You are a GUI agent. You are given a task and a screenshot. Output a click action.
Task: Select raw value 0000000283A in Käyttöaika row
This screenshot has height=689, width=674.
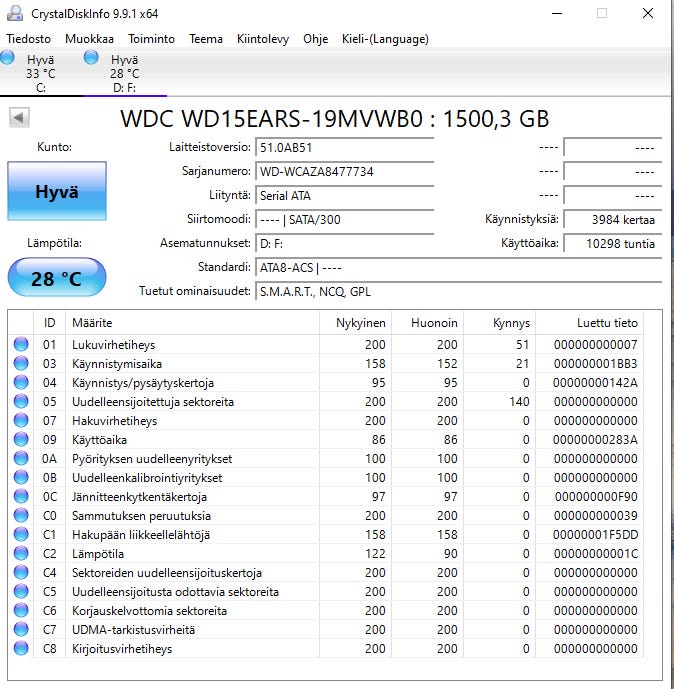pyautogui.click(x=595, y=440)
